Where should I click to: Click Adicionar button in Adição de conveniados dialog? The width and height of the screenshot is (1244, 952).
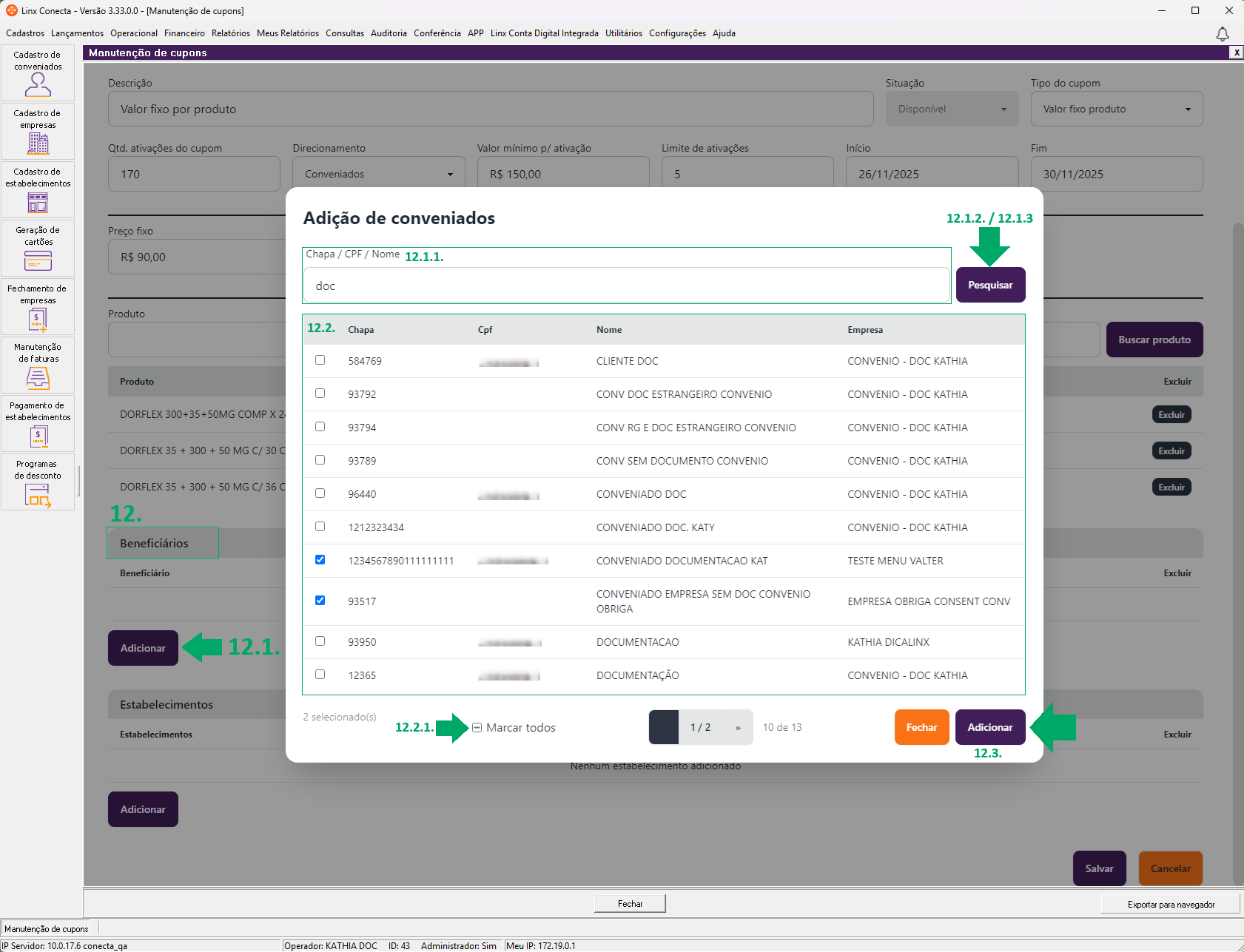tap(990, 727)
